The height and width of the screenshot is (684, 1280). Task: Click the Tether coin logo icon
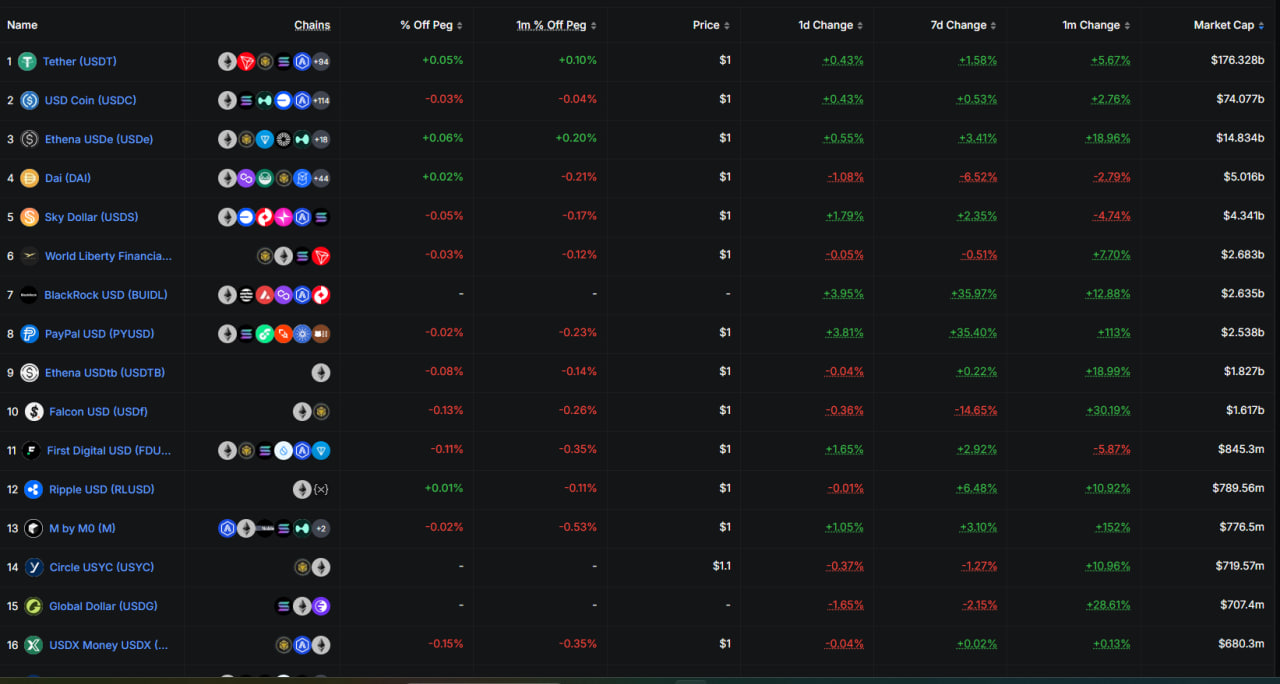click(27, 62)
